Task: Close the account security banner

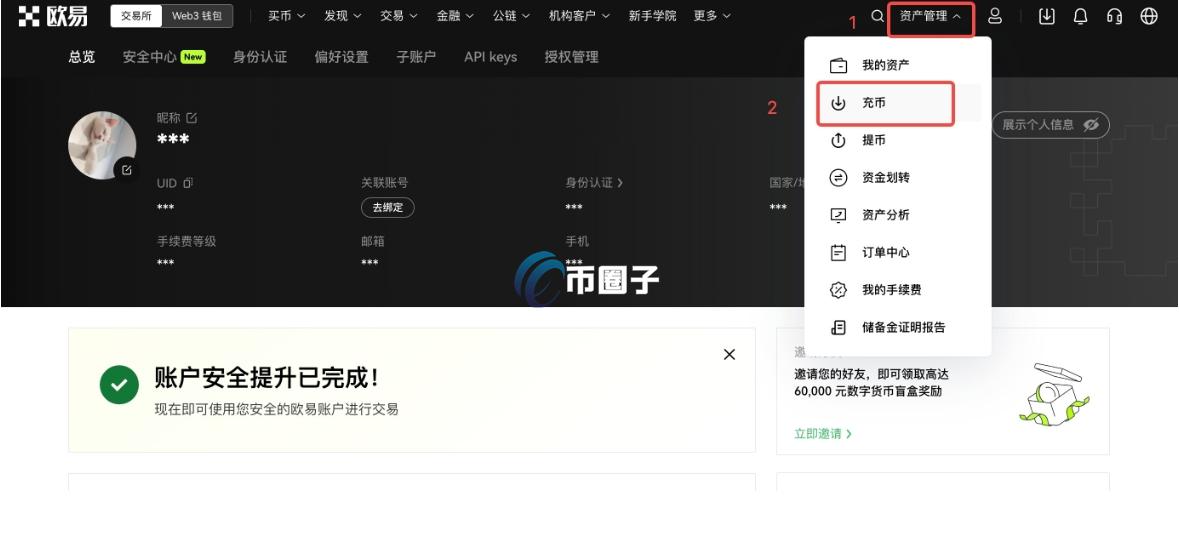Action: click(x=729, y=354)
